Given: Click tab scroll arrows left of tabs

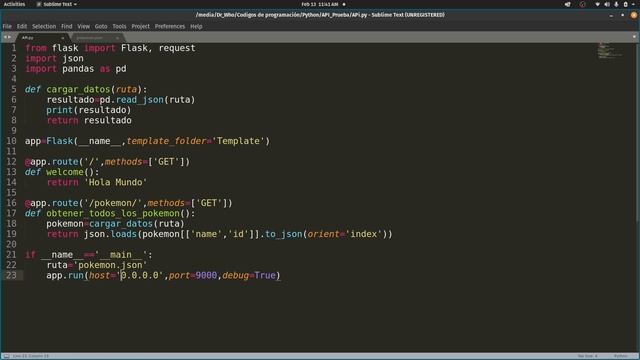Looking at the screenshot, I should (7, 37).
